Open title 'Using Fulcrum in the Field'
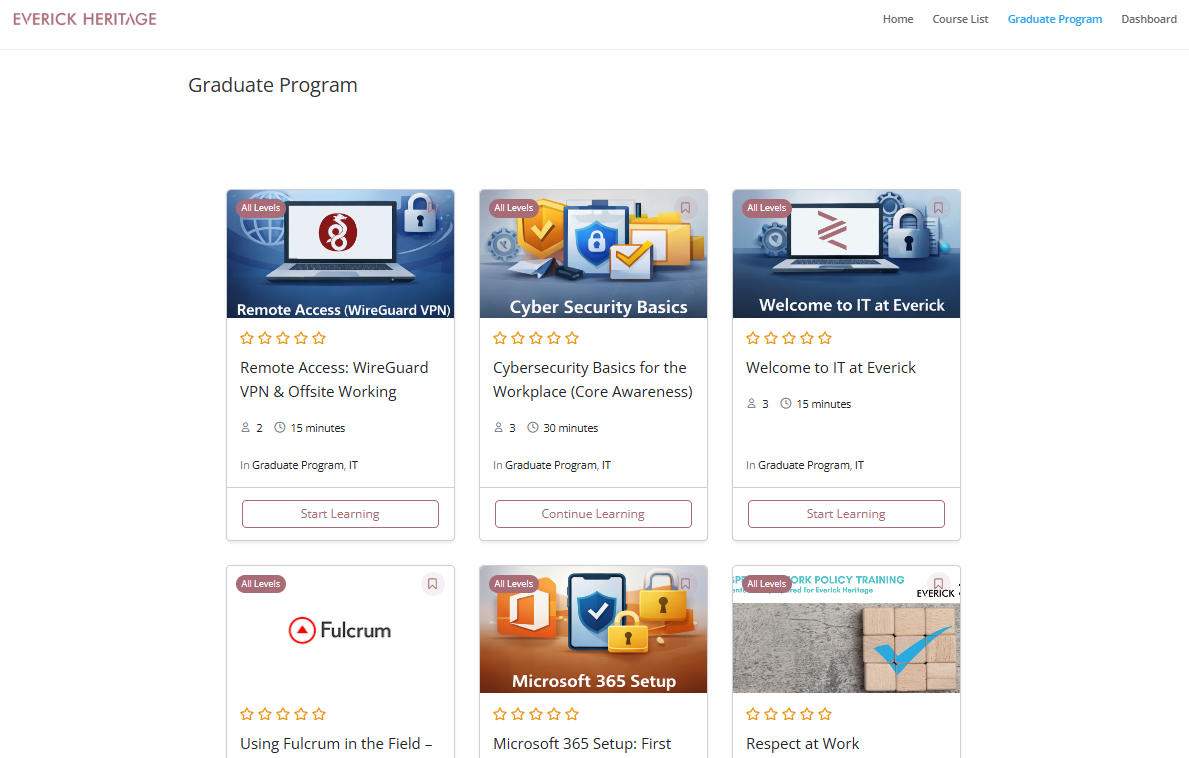This screenshot has height=758, width=1189. coord(336,744)
